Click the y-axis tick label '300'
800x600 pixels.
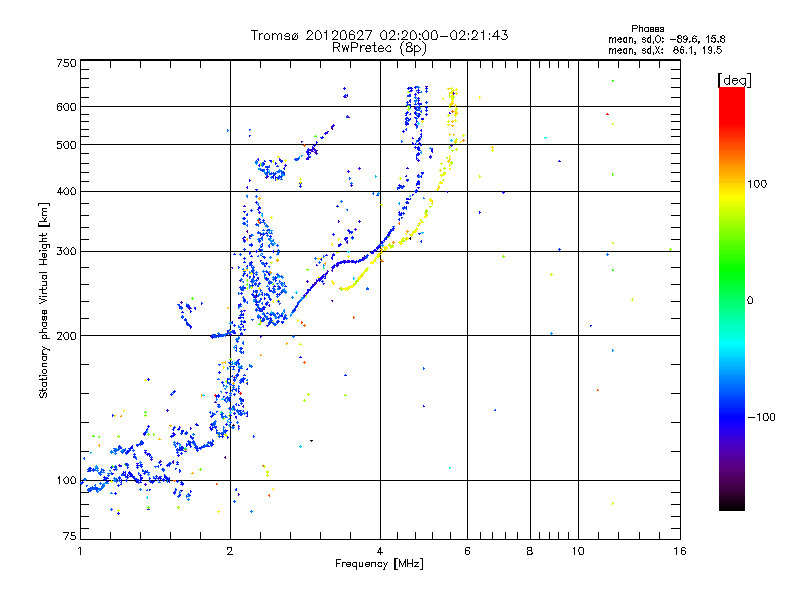coord(67,252)
